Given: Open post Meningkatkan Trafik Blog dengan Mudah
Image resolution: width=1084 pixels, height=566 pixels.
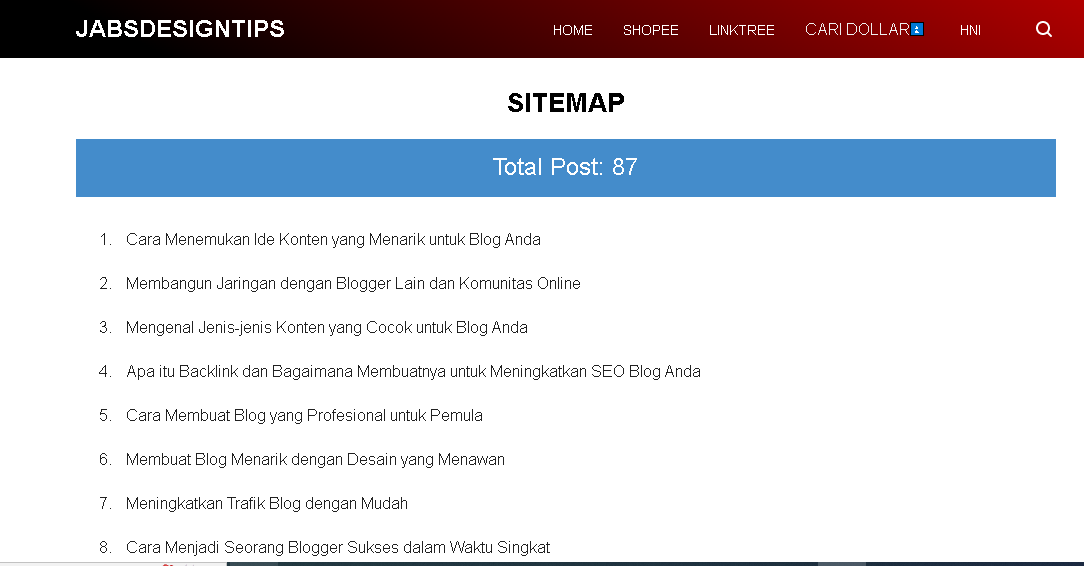Looking at the screenshot, I should [266, 503].
